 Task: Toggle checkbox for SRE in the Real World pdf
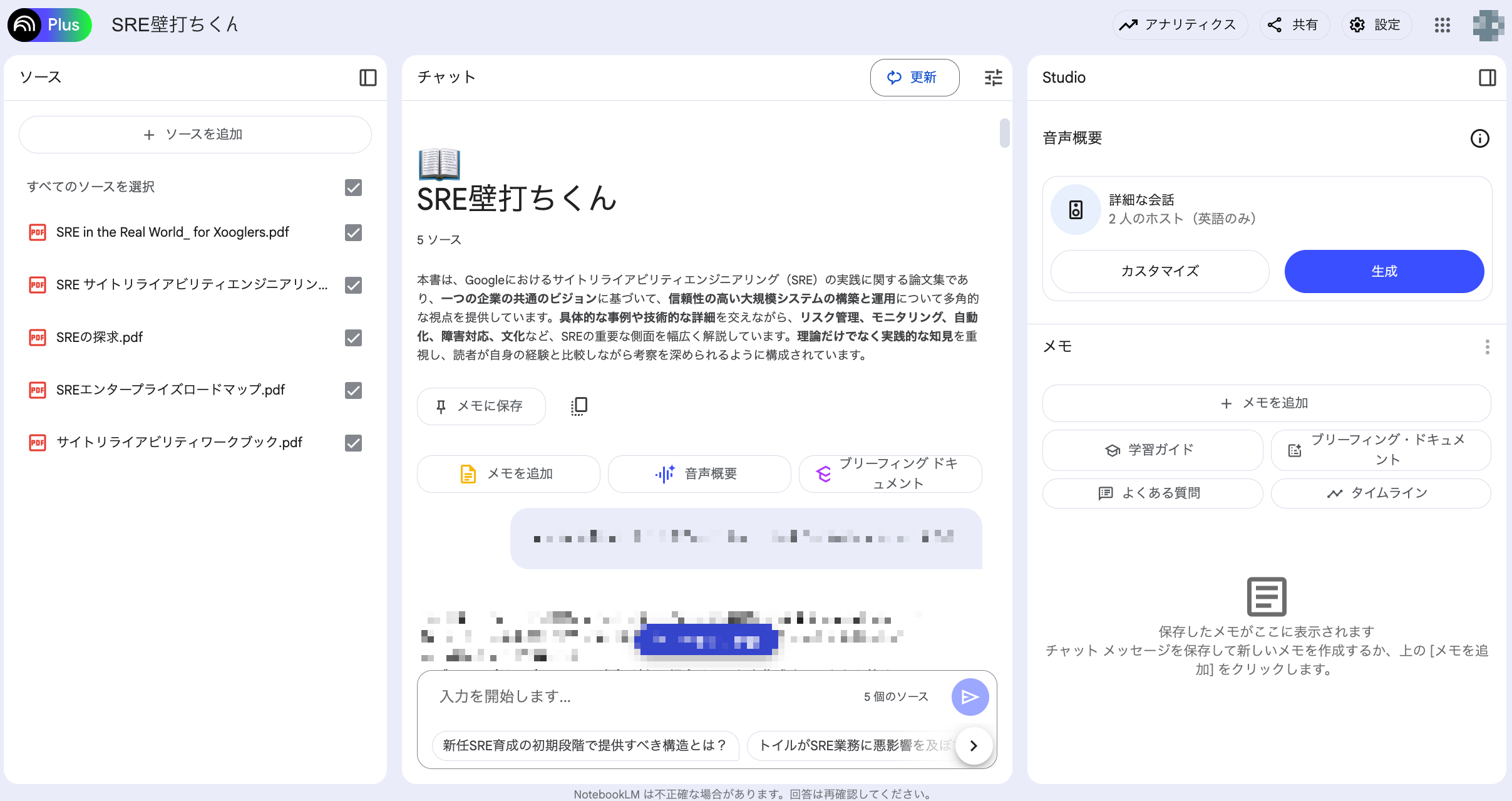point(353,232)
